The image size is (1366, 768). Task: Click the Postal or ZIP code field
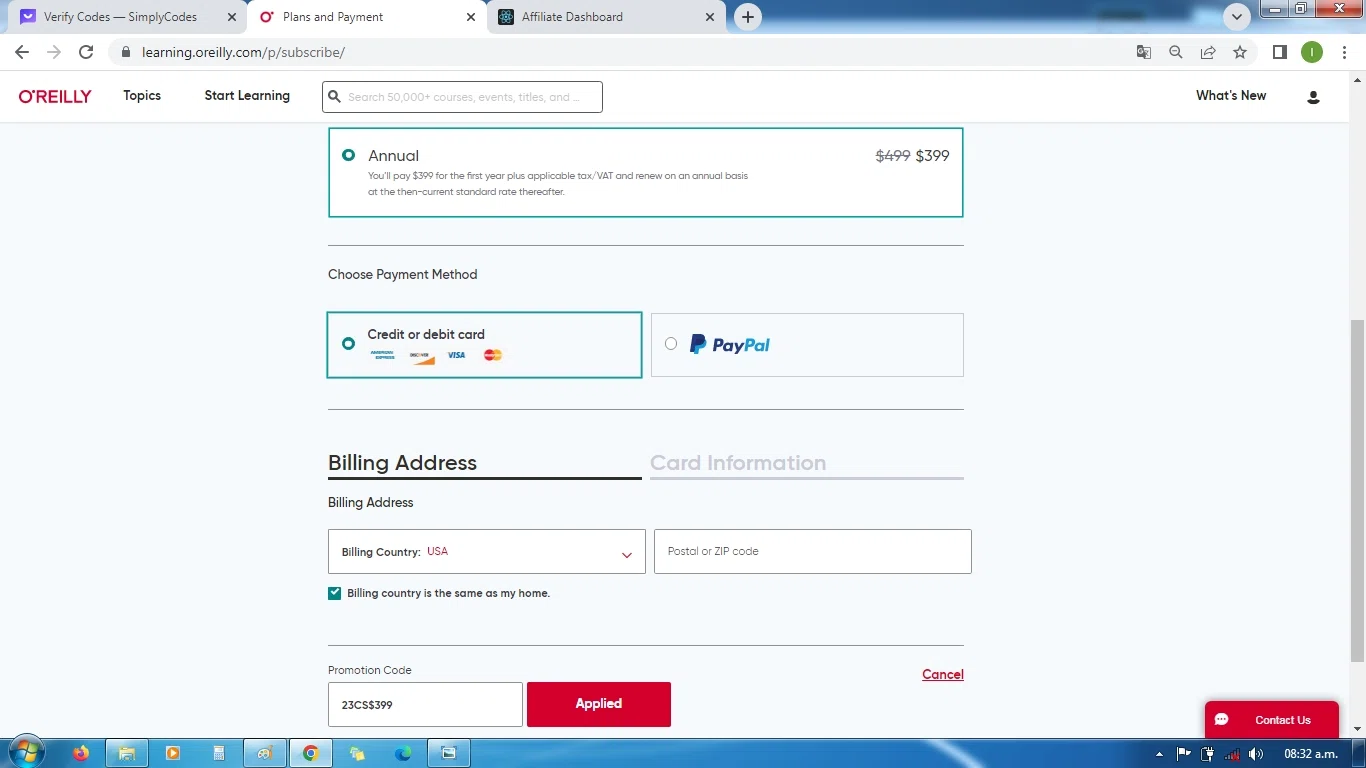pos(813,551)
